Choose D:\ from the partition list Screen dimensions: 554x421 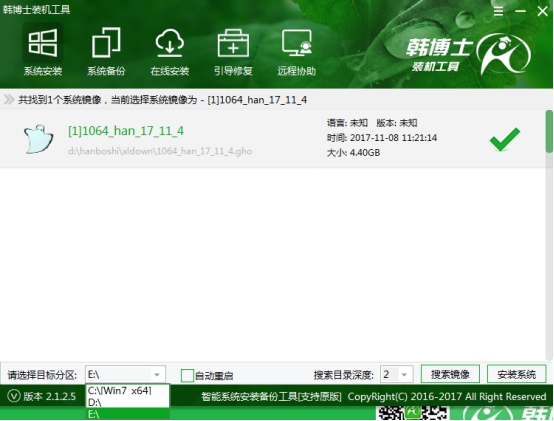pos(128,402)
